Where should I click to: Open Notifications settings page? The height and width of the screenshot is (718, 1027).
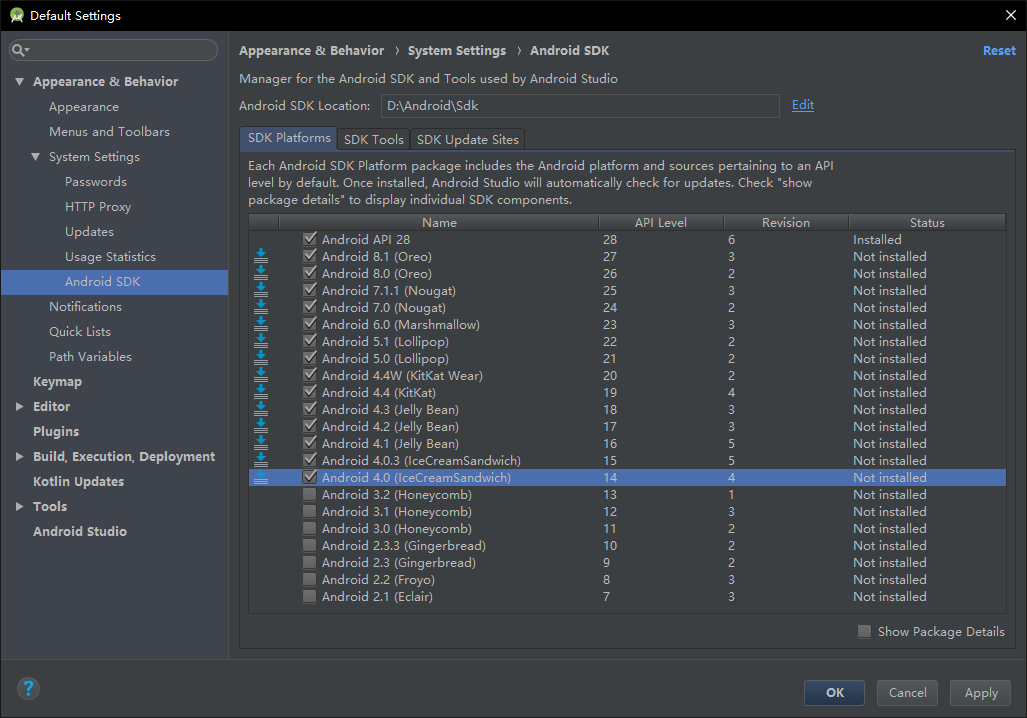coord(85,307)
